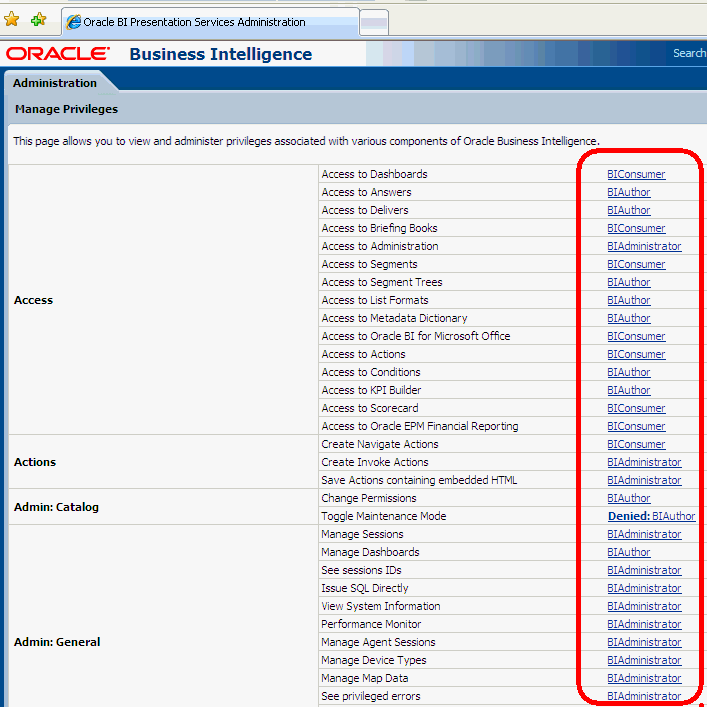The image size is (707, 707).
Task: Click the Access to Scorecard privilege text
Action: click(x=370, y=409)
